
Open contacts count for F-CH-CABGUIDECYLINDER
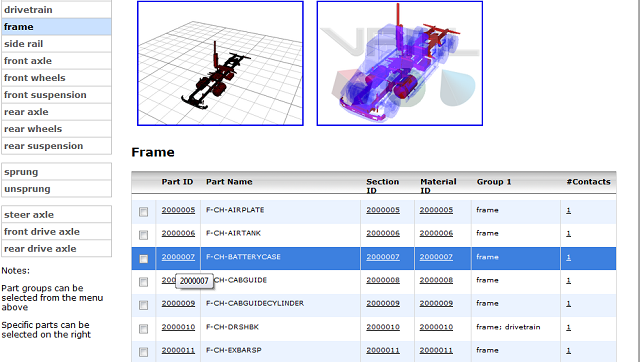coord(569,304)
